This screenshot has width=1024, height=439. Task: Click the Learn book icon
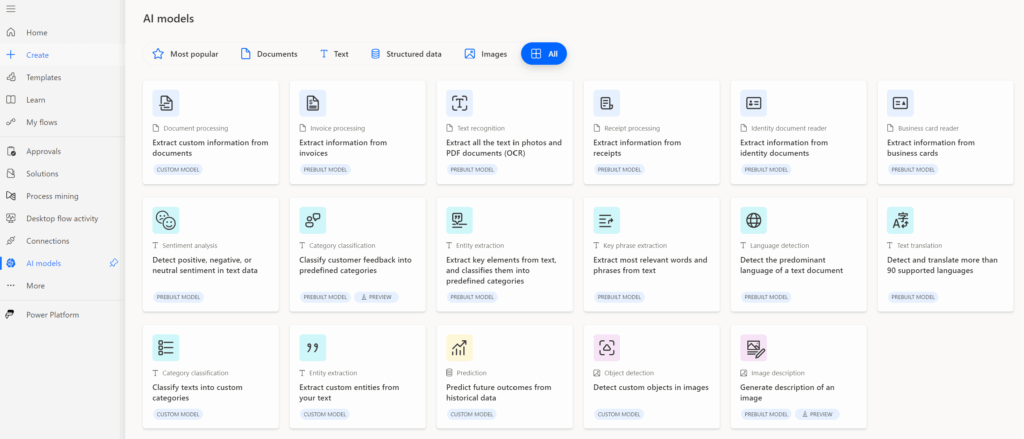[10, 100]
